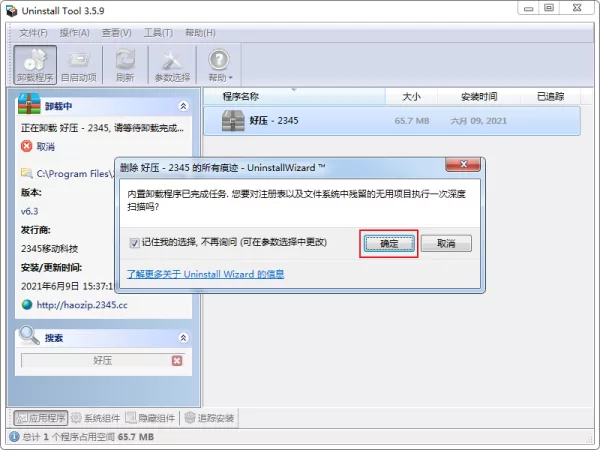This screenshot has width=600, height=450.
Task: Click the 取消 button in dialog
Action: click(x=446, y=243)
